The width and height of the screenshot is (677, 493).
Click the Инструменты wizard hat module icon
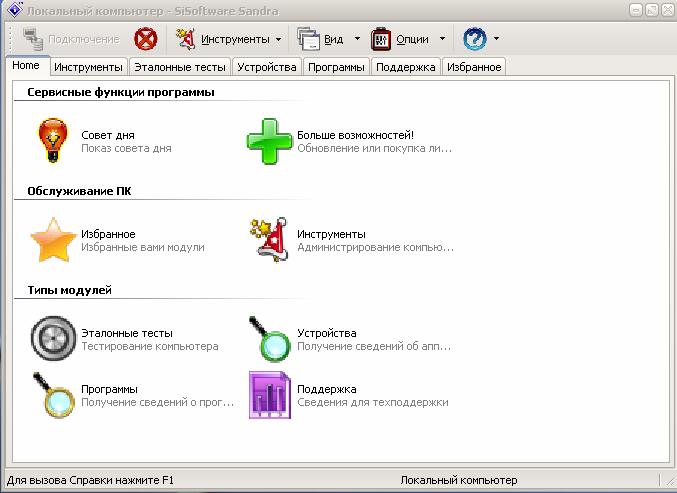tap(270, 240)
